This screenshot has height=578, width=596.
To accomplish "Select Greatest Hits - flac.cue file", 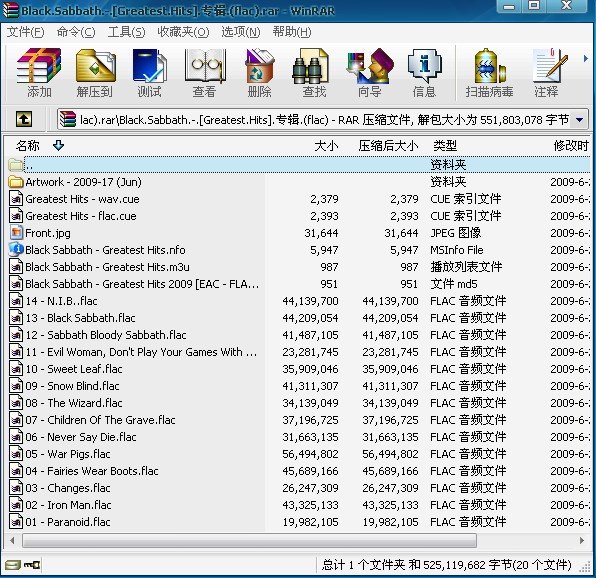I will [x=81, y=216].
